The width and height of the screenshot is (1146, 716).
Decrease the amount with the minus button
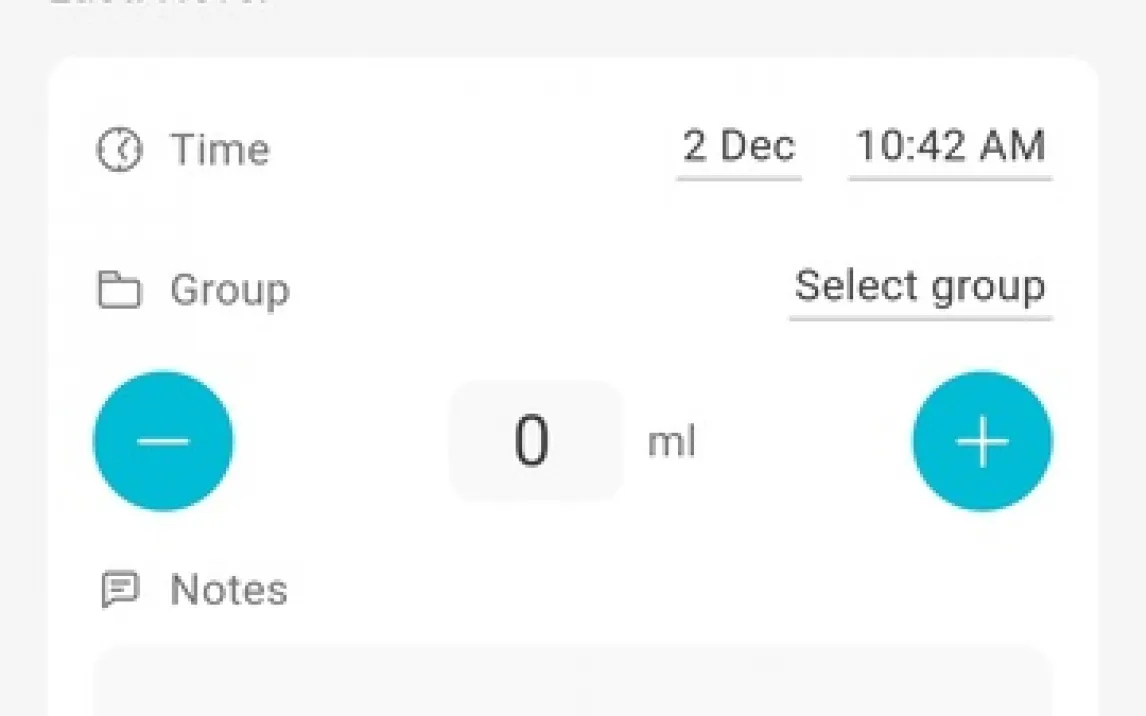163,441
